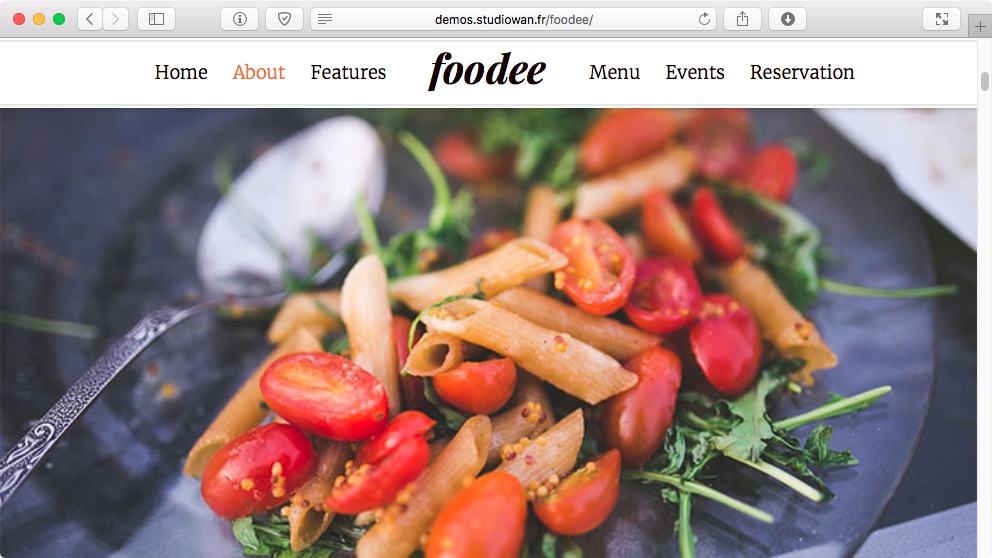Click the foodee logo
992x558 pixels.
(487, 70)
